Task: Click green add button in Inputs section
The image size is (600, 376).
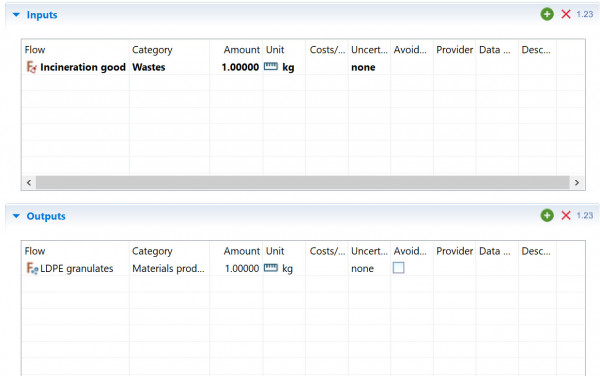Action: click(x=547, y=15)
